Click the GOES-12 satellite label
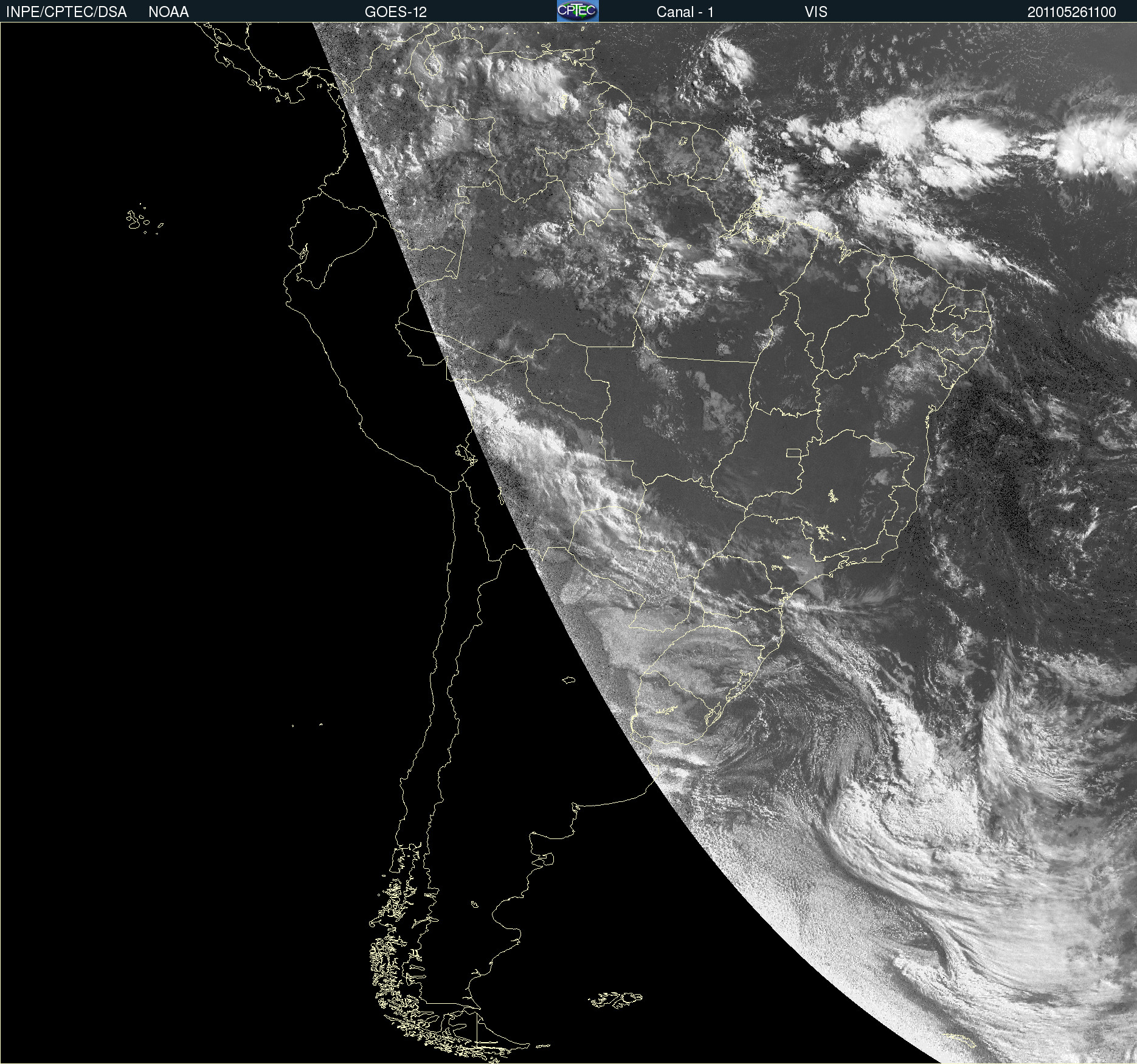Viewport: 1137px width, 1064px height. (x=396, y=12)
